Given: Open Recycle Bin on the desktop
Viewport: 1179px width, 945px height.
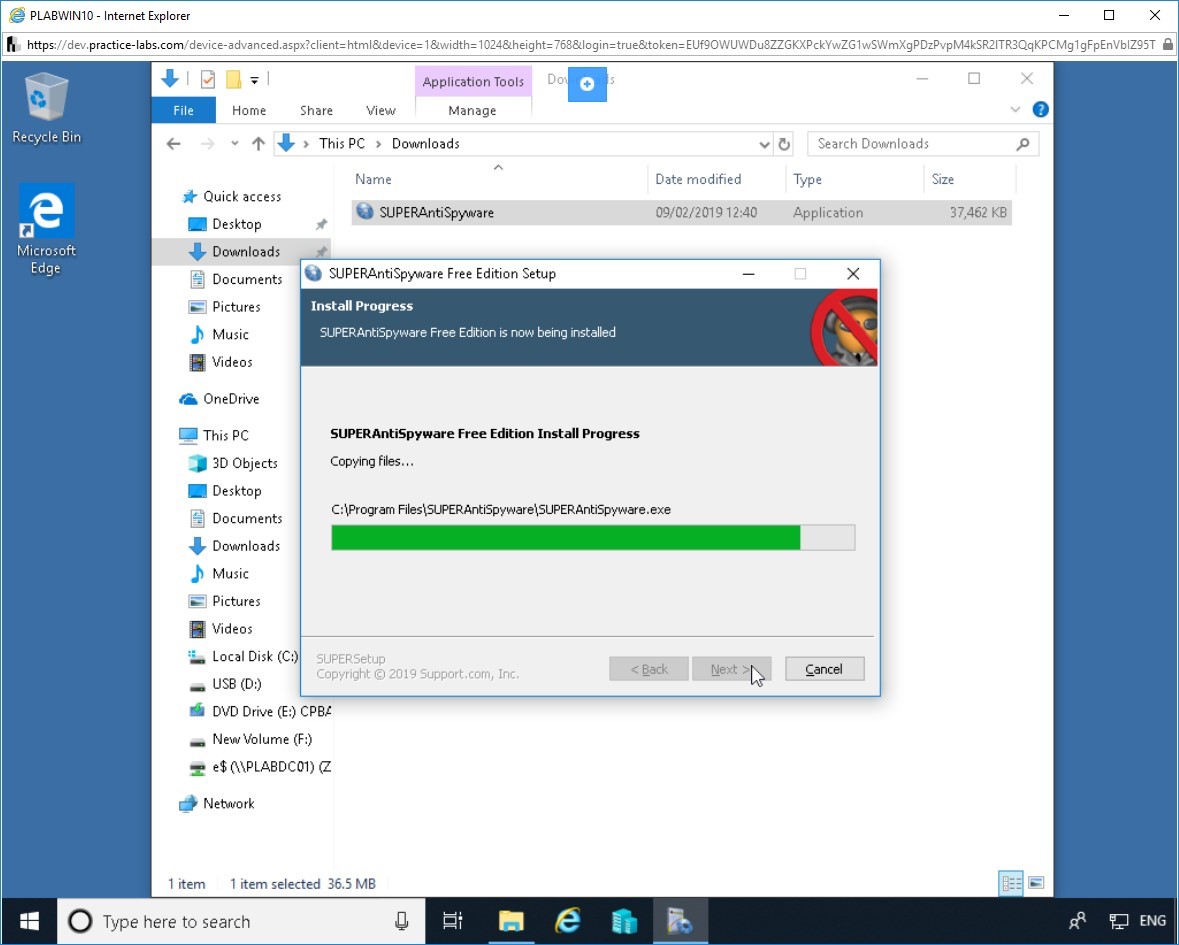Looking at the screenshot, I should [x=46, y=108].
